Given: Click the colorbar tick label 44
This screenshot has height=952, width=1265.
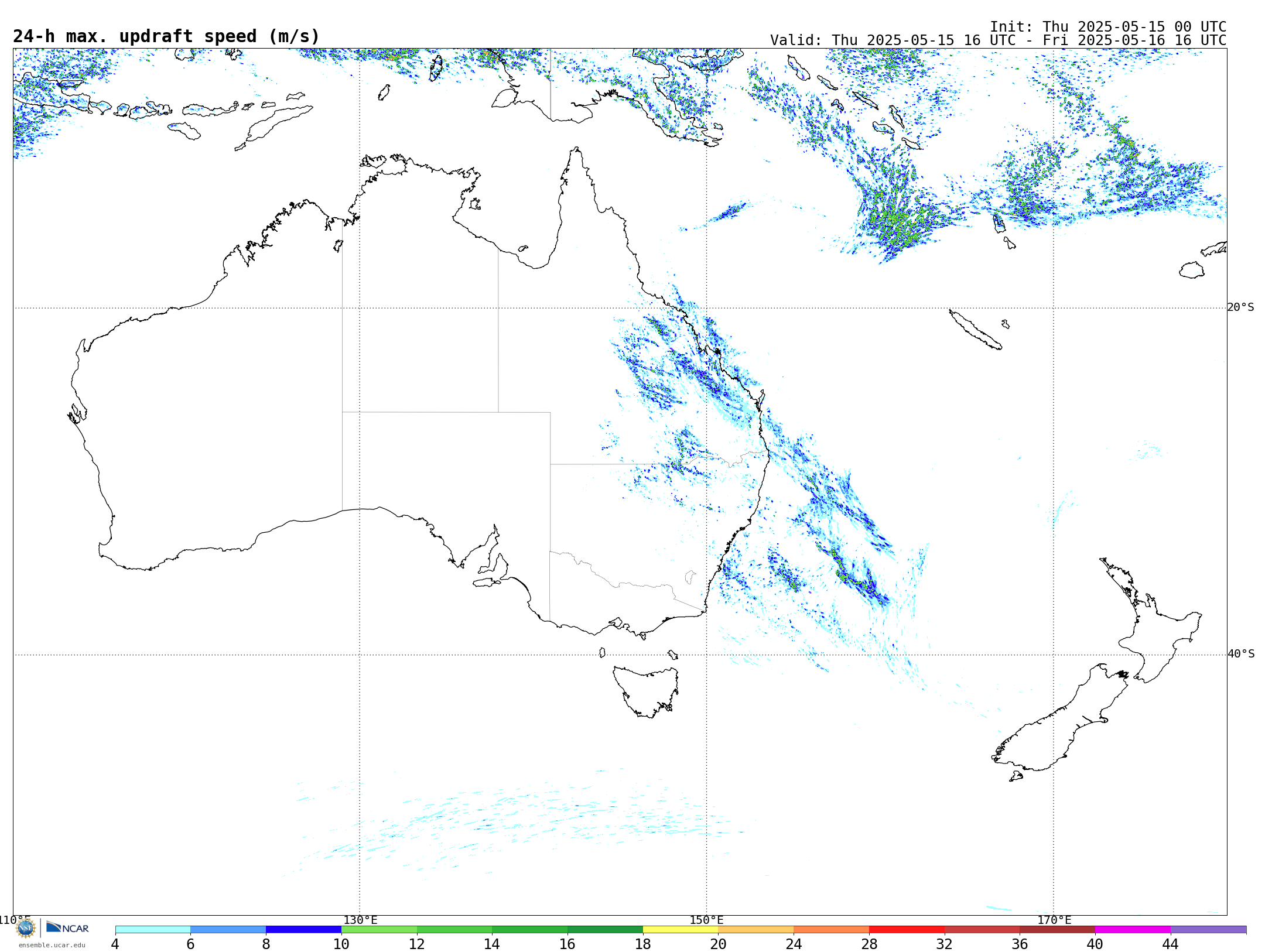Looking at the screenshot, I should tap(1171, 944).
